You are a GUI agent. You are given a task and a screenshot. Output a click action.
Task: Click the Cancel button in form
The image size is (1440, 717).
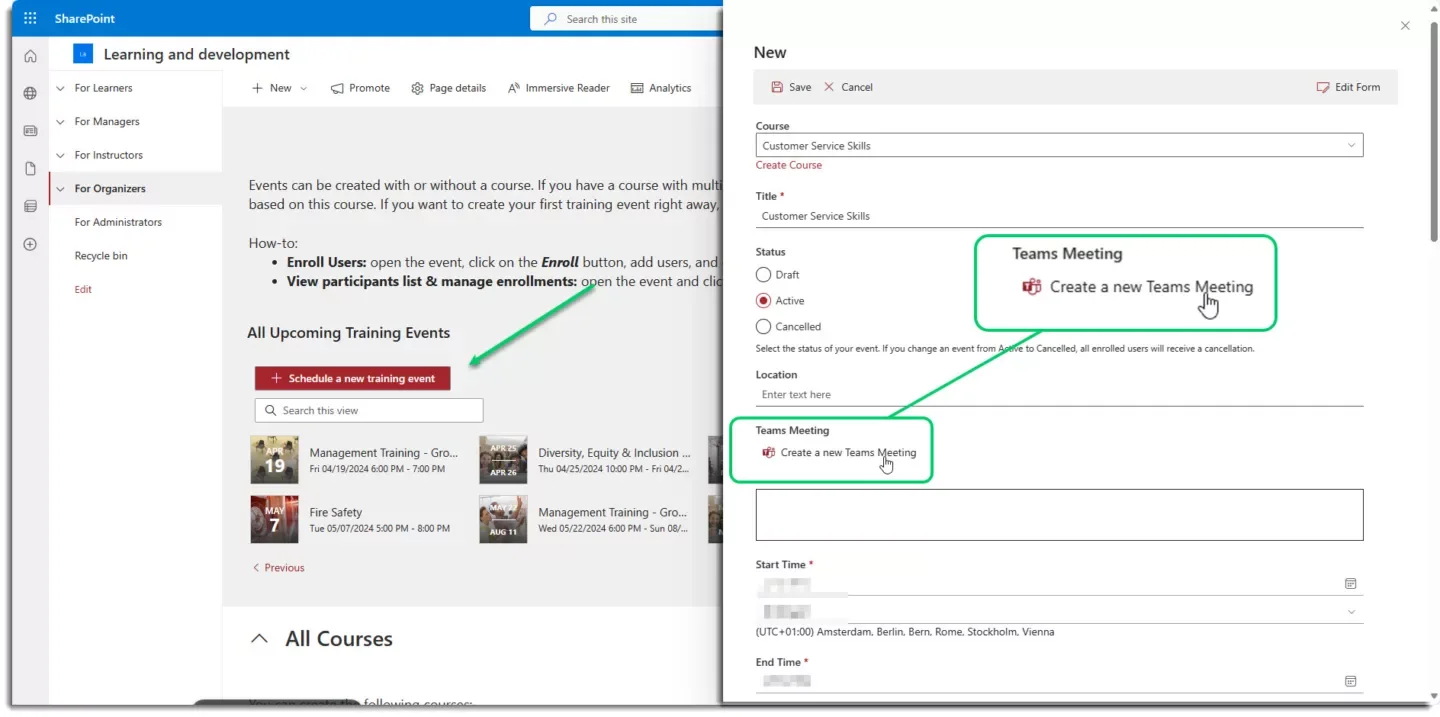(x=847, y=87)
